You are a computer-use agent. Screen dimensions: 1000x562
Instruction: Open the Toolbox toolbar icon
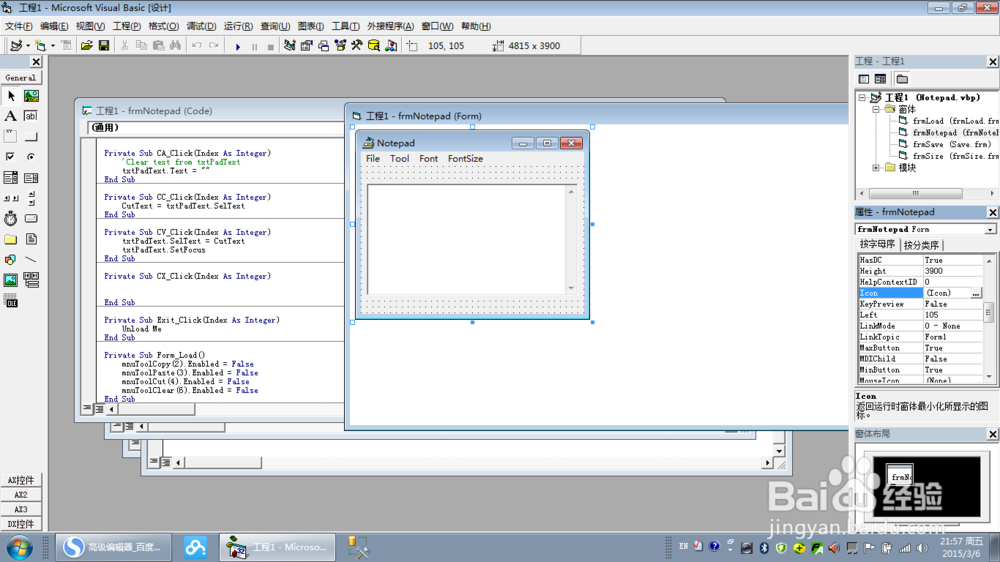point(357,46)
